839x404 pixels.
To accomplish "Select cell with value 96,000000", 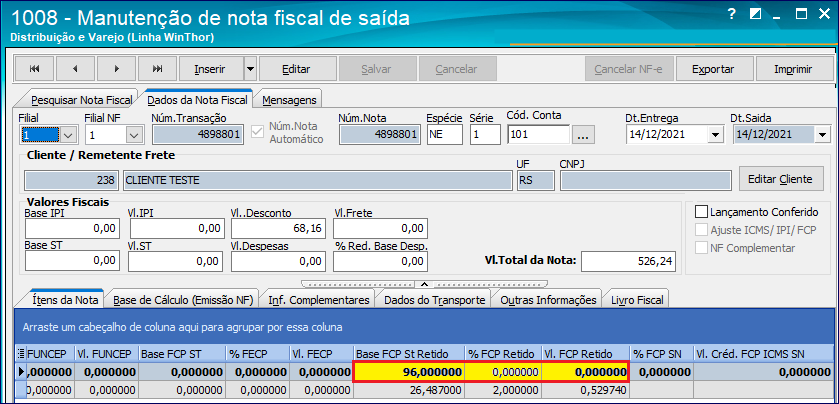I will click(408, 371).
